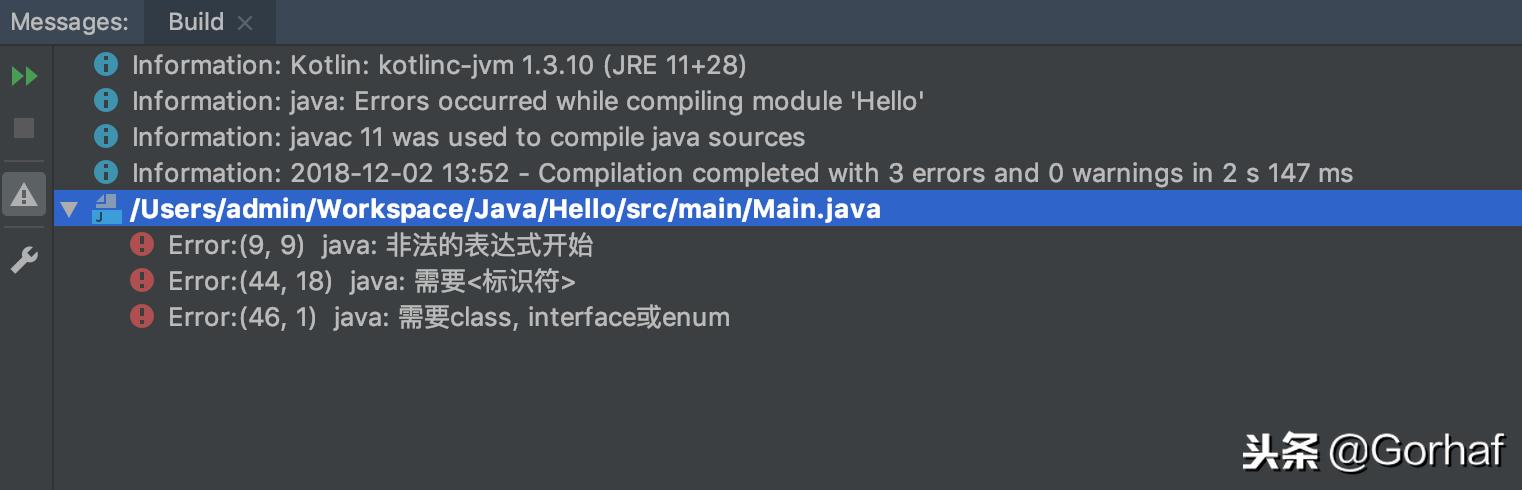Click the Messages panel label
Image resolution: width=1522 pixels, height=490 pixels.
click(x=70, y=22)
